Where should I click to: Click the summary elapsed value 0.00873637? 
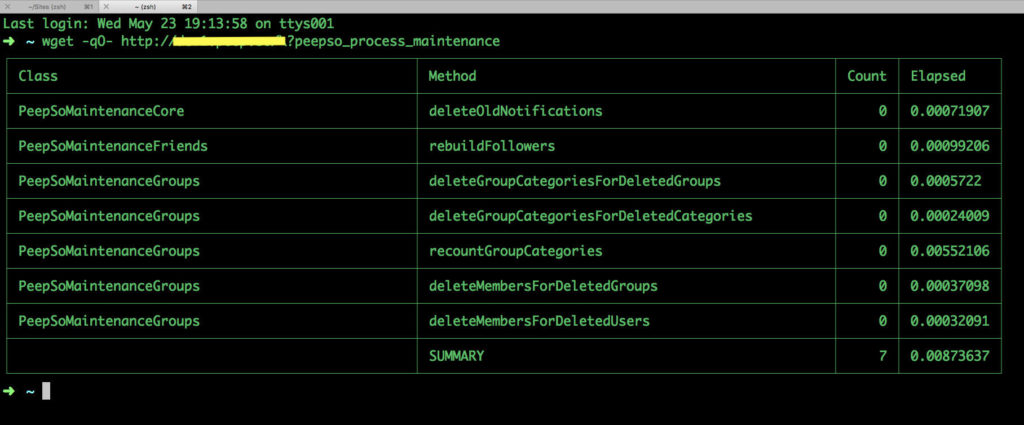pos(950,356)
